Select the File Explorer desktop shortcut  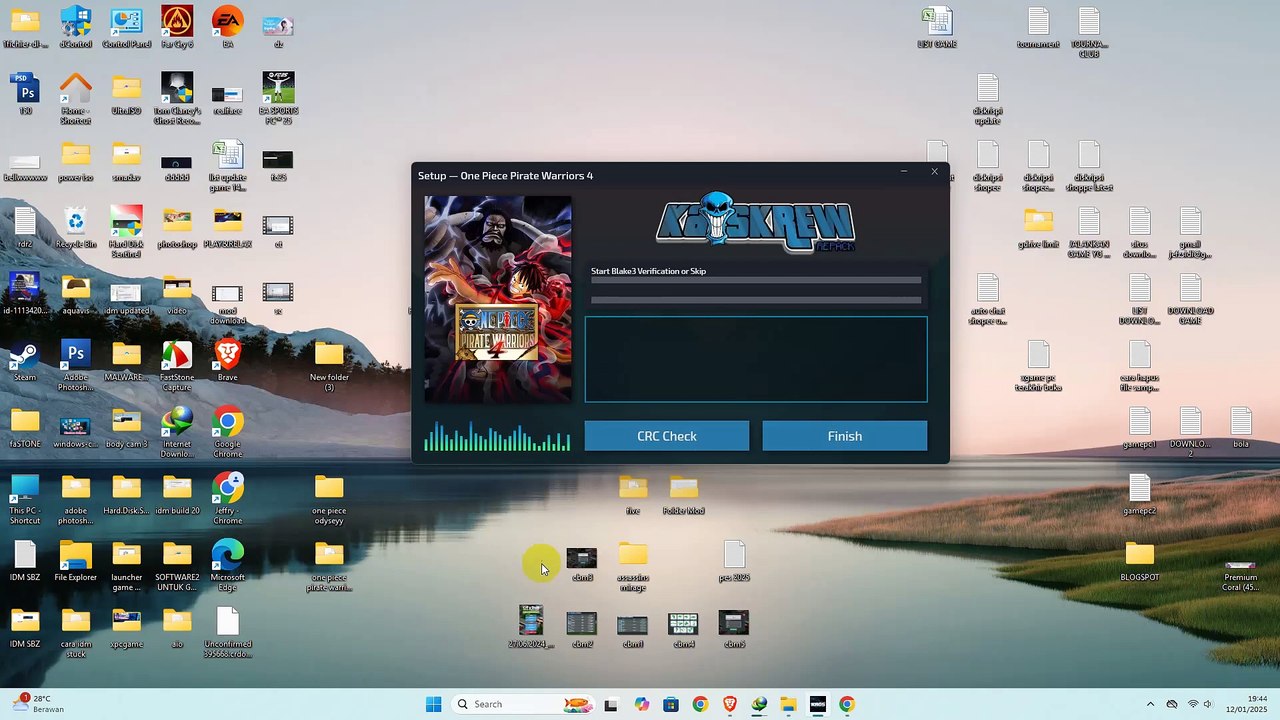tap(76, 562)
